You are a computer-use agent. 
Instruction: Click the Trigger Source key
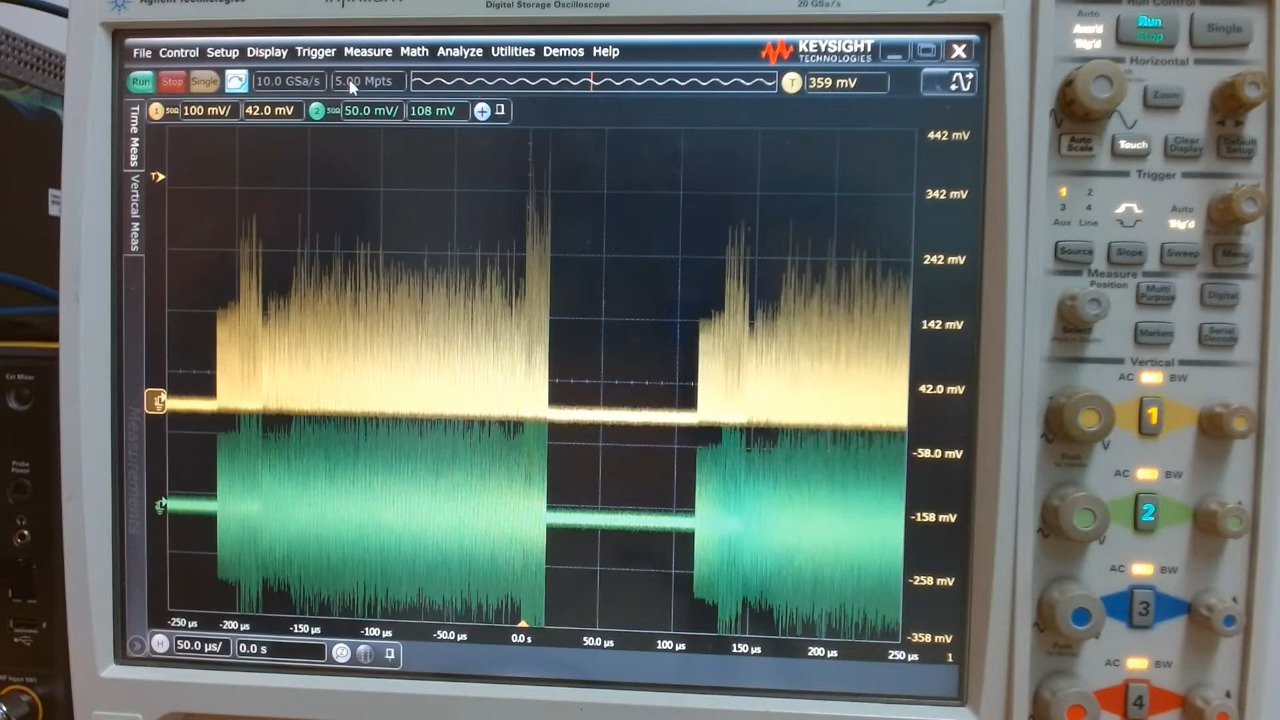tap(1075, 251)
